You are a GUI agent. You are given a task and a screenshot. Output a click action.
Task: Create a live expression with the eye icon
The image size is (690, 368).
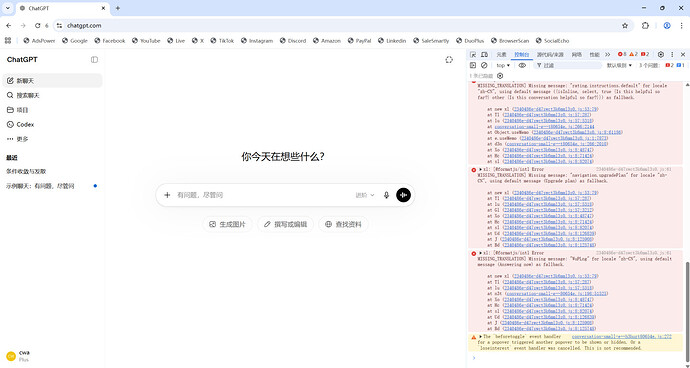click(522, 65)
